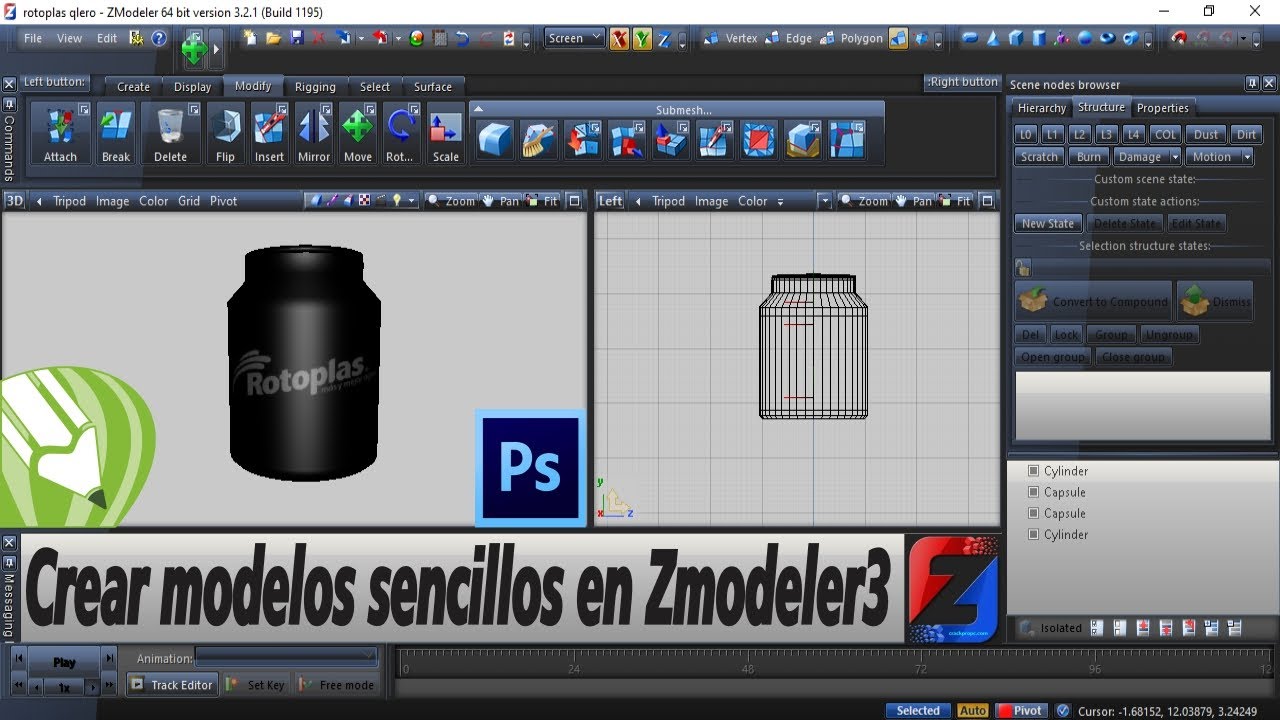Viewport: 1280px width, 720px height.
Task: Toggle Selected mode in status bar
Action: pyautogui.click(x=918, y=710)
